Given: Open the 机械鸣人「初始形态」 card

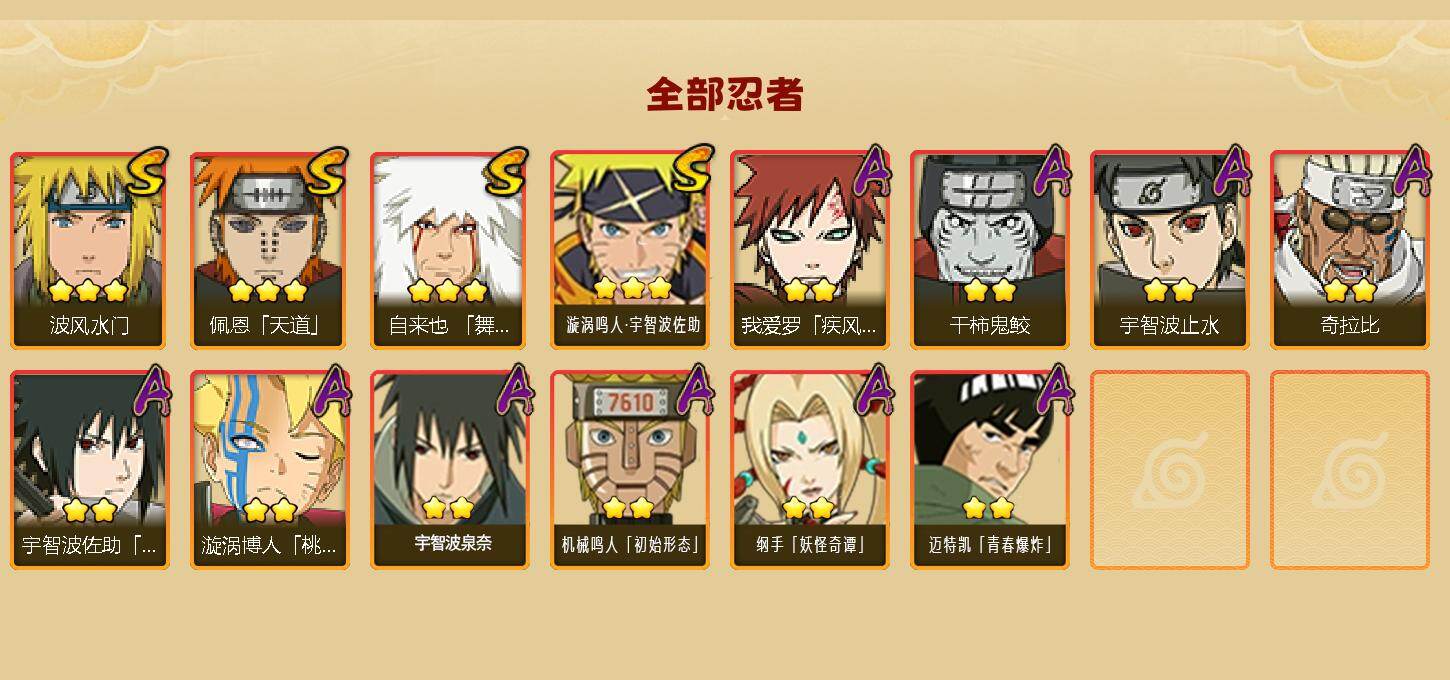Looking at the screenshot, I should pyautogui.click(x=630, y=470).
